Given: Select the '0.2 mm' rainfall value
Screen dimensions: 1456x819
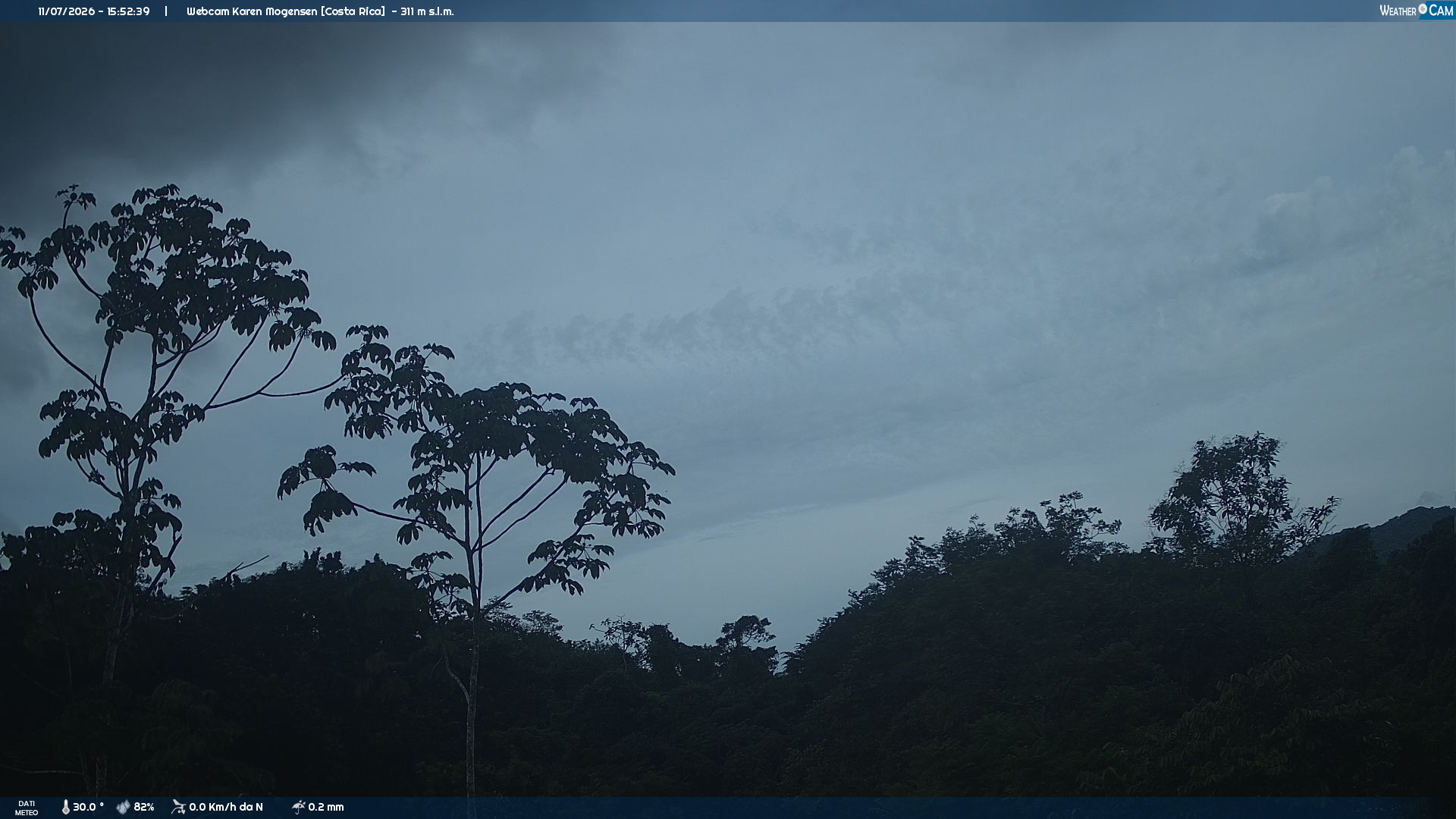Looking at the screenshot, I should pos(326,808).
